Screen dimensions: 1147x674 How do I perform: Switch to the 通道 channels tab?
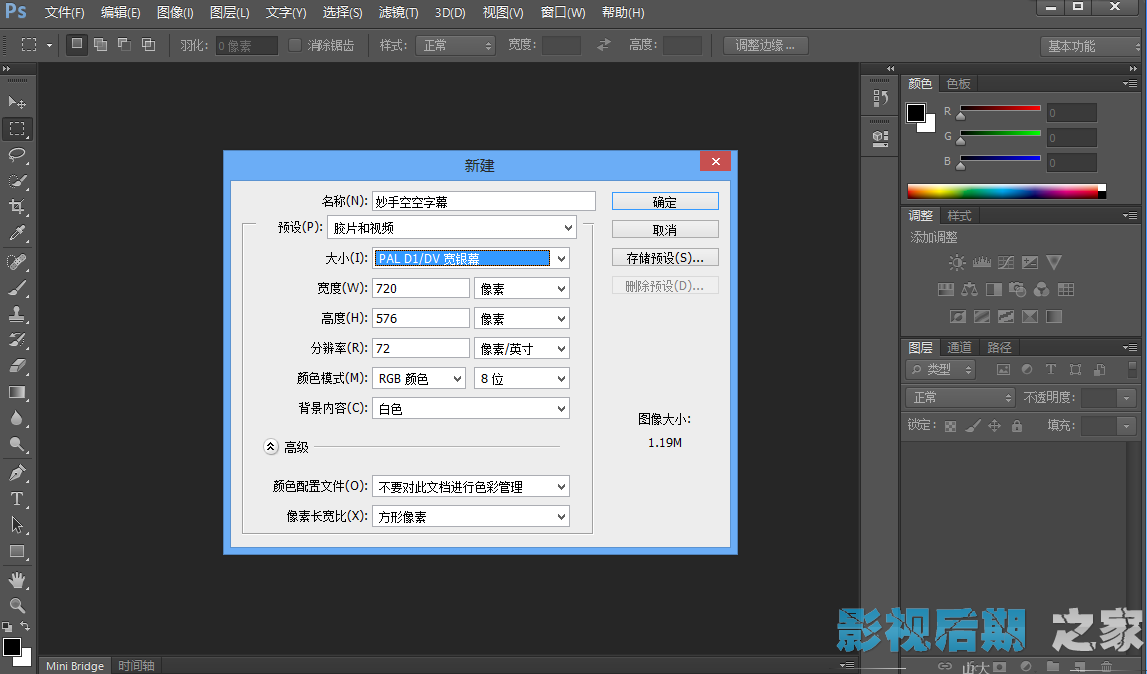[x=959, y=348]
